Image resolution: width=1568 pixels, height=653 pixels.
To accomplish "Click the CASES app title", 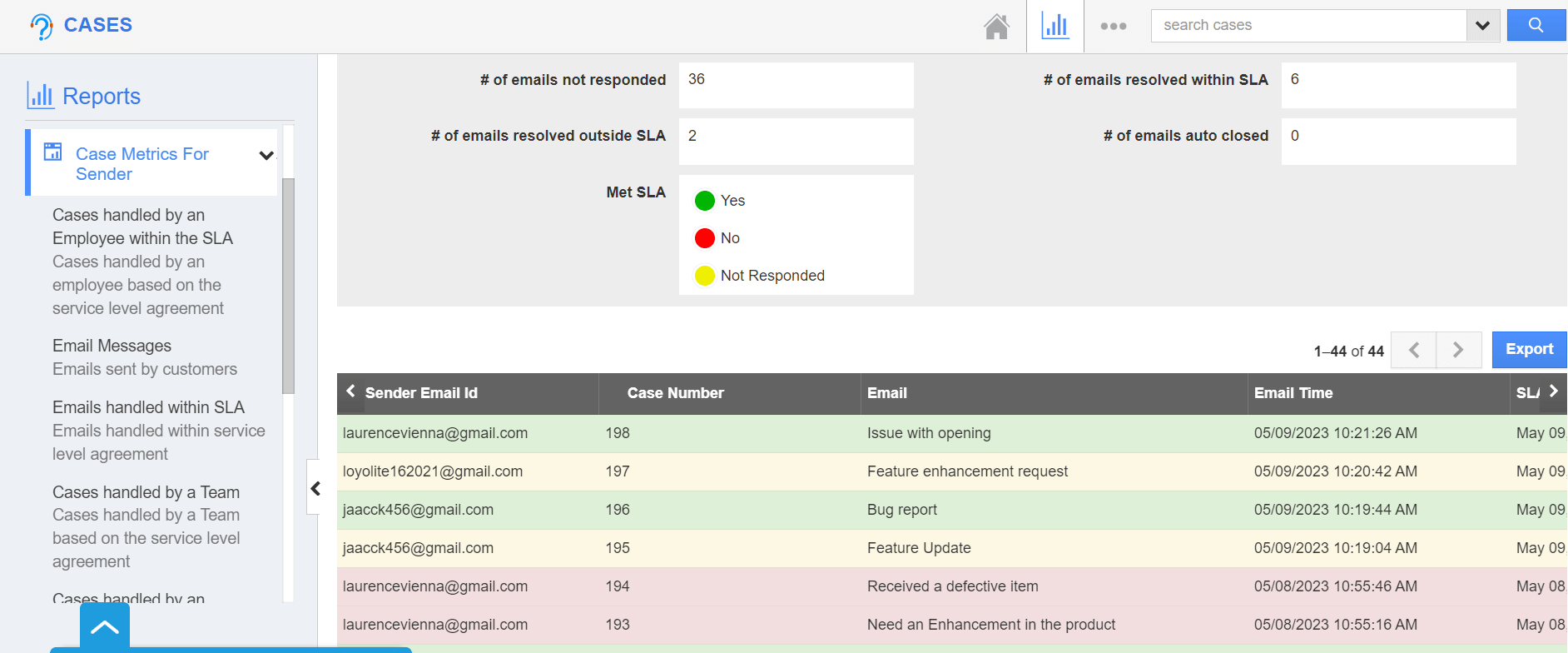I will point(98,25).
